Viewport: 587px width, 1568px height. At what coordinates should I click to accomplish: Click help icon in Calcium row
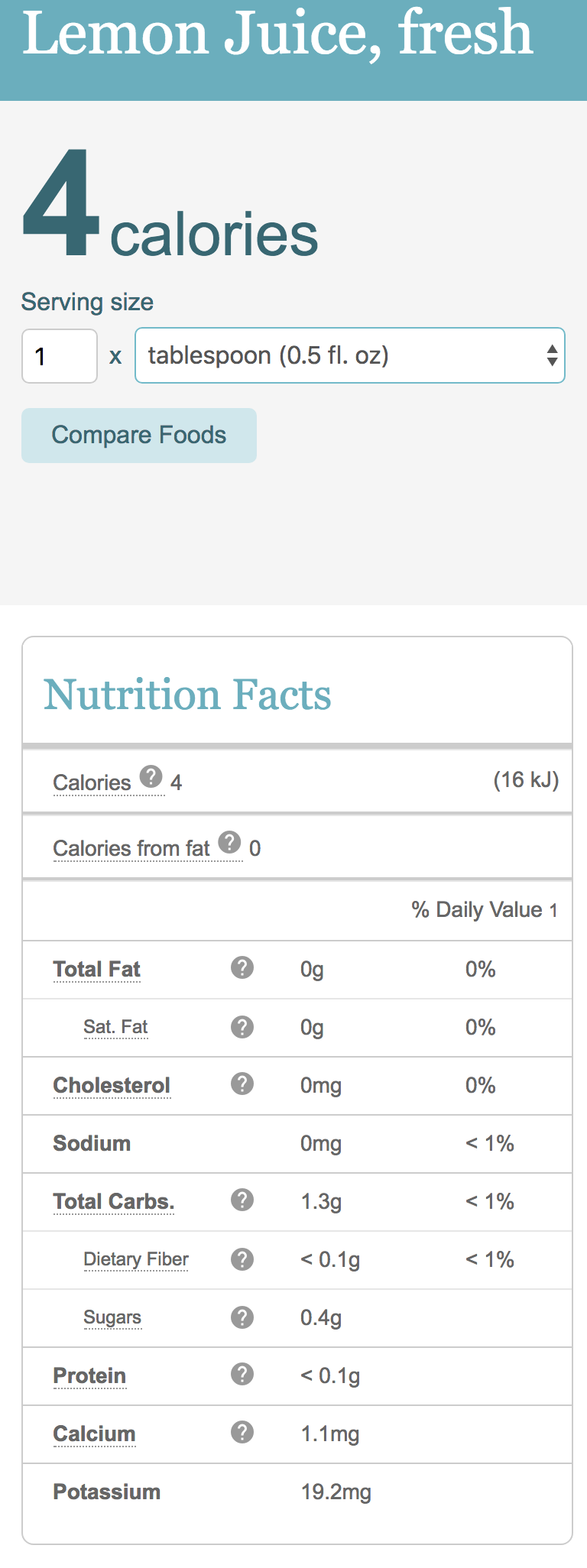point(242,1432)
